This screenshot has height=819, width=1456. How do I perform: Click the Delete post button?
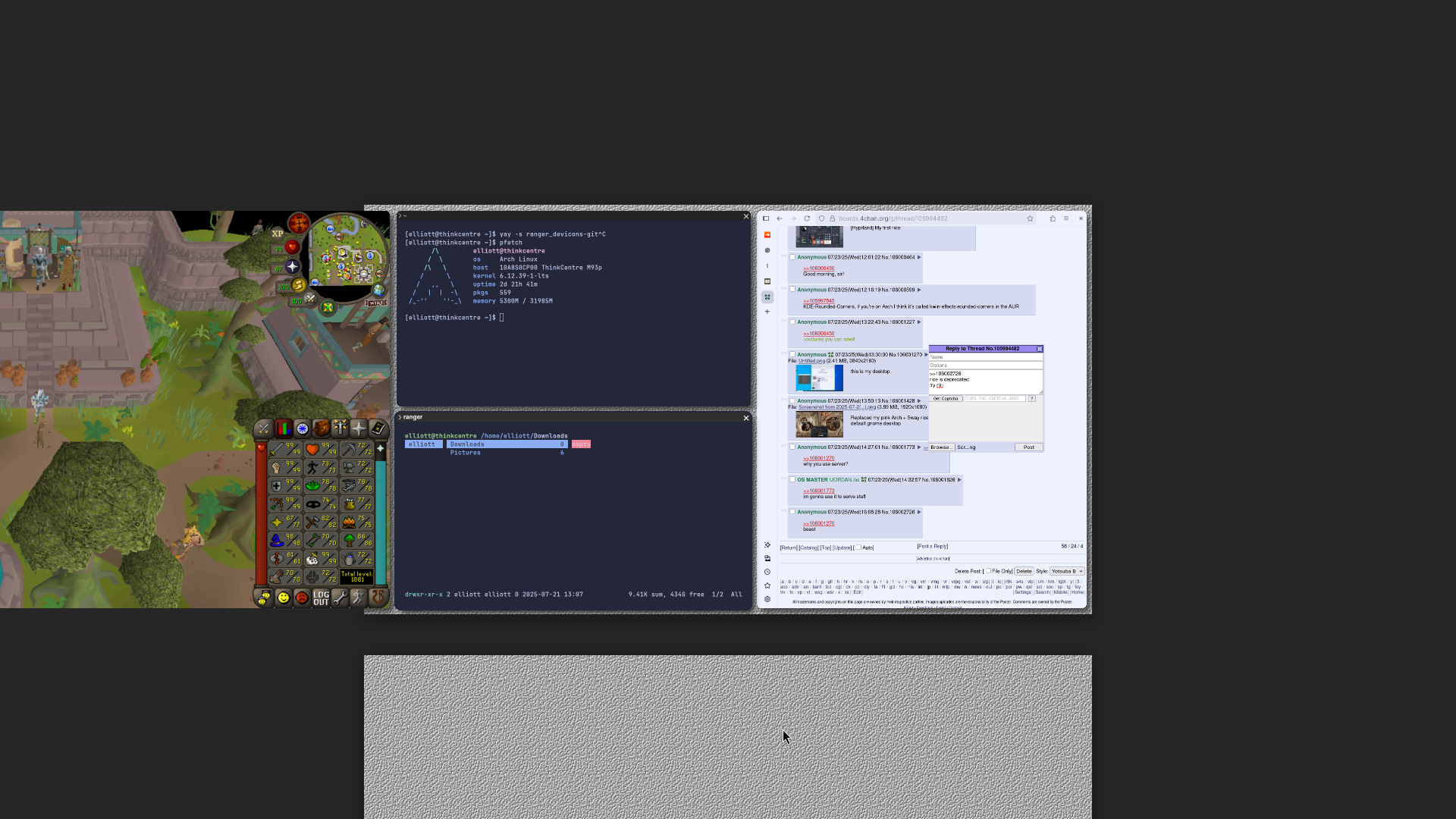point(1024,571)
